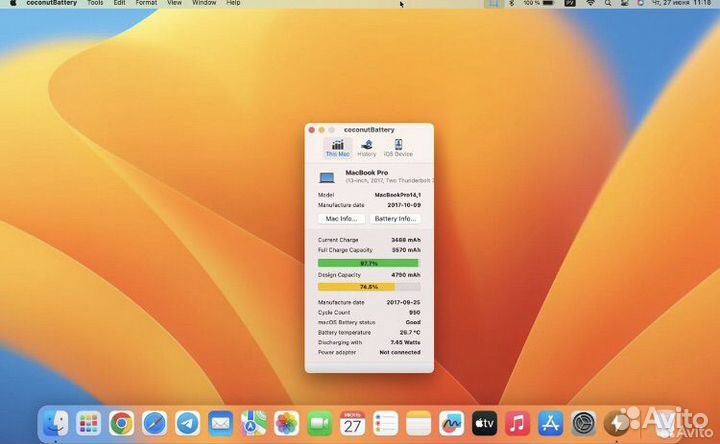Open the Format menu

tap(146, 3)
